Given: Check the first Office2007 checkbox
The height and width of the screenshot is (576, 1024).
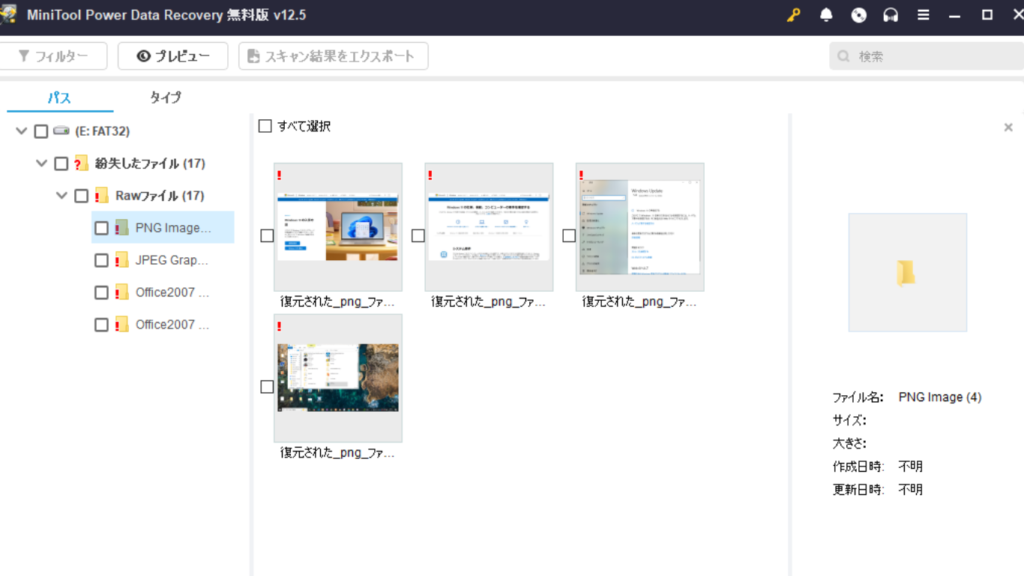Looking at the screenshot, I should (101, 293).
